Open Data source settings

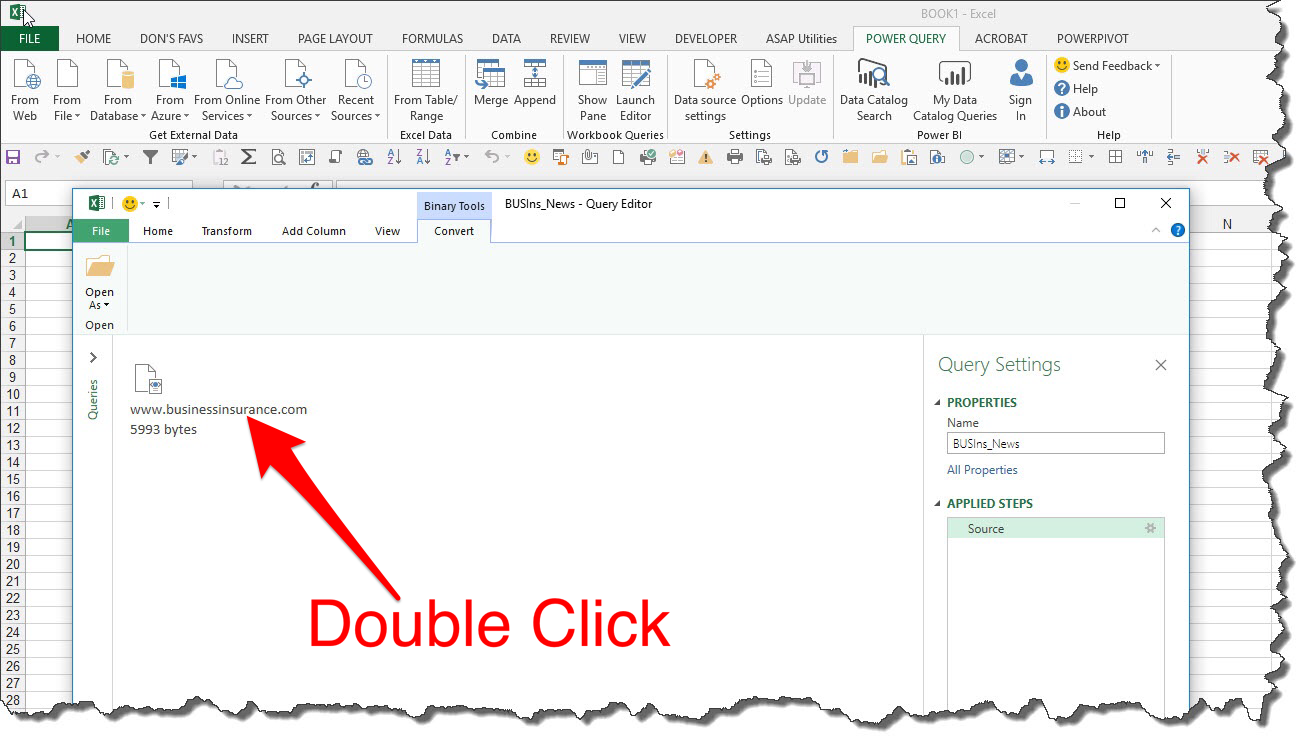tap(704, 88)
